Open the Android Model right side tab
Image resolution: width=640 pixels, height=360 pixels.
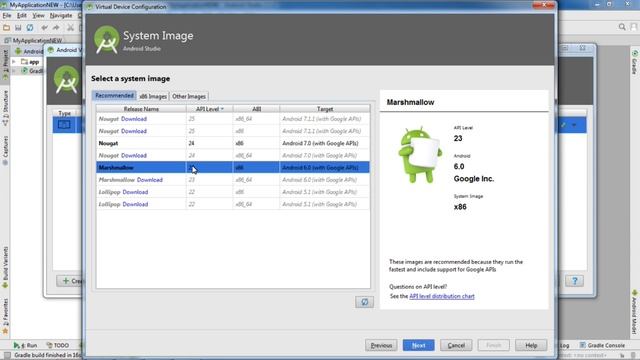(635, 312)
